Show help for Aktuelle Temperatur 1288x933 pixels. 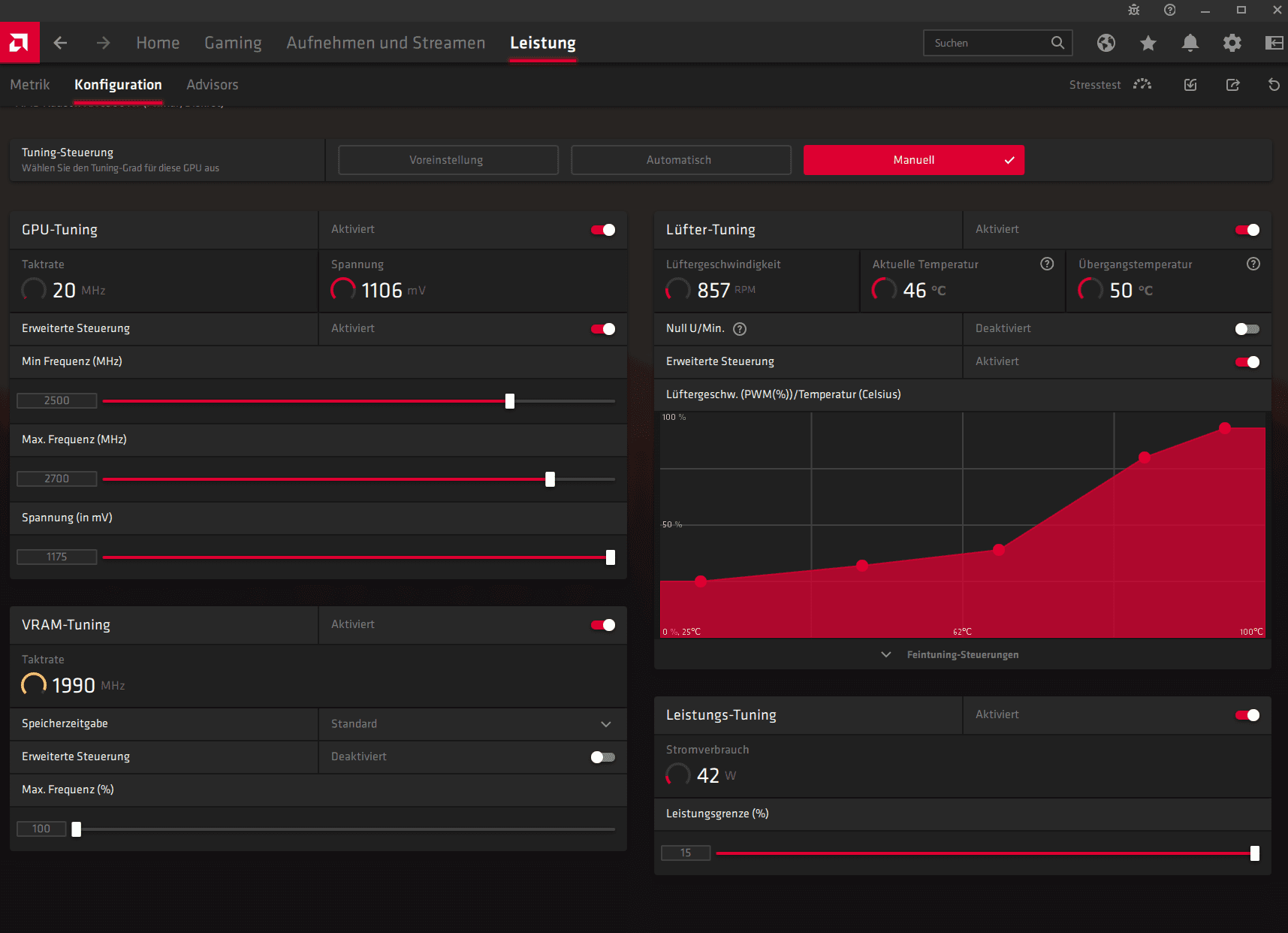pyautogui.click(x=1047, y=264)
